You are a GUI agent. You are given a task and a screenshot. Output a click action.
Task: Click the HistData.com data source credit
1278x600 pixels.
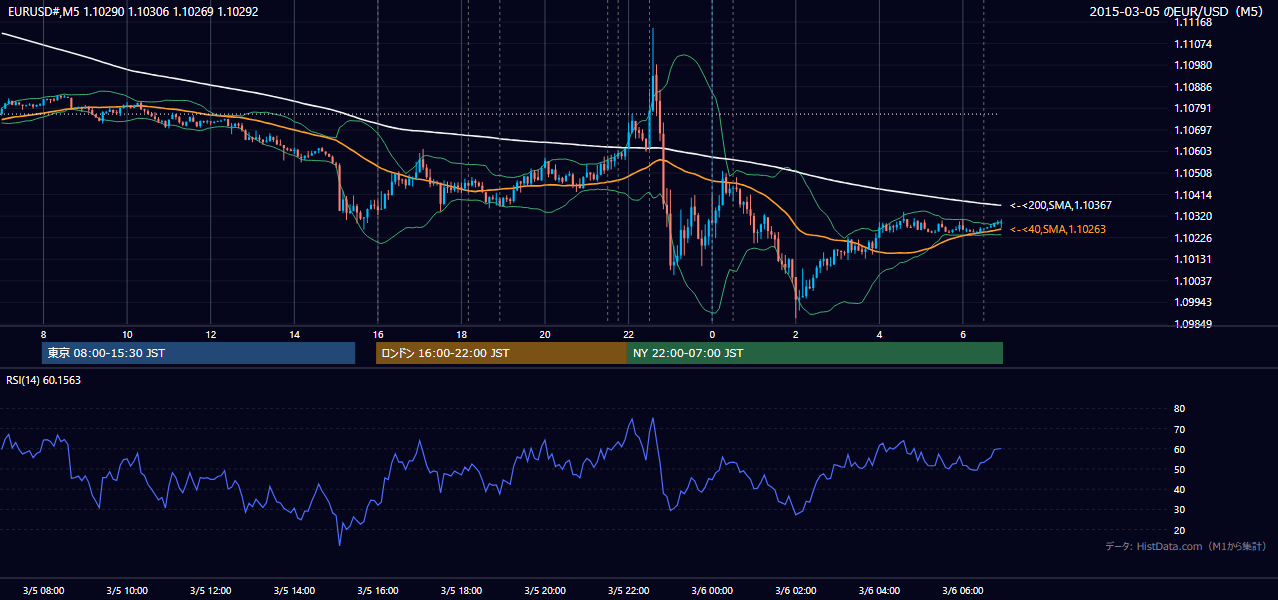coord(1186,546)
